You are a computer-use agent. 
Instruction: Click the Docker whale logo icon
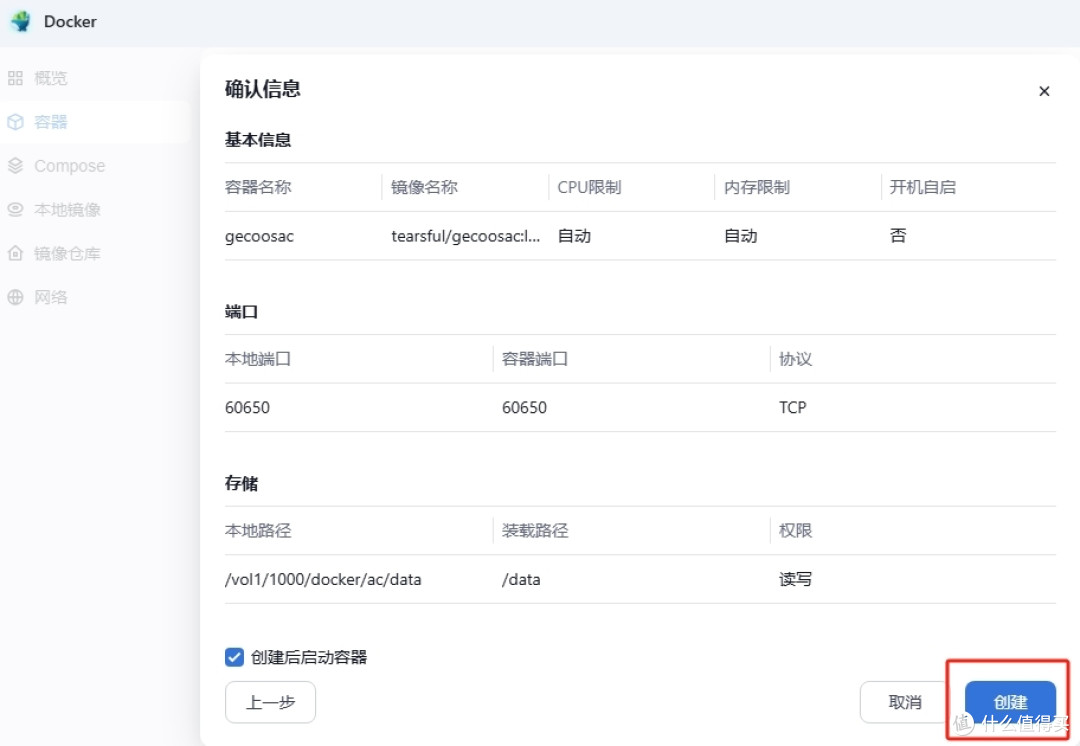[x=20, y=21]
